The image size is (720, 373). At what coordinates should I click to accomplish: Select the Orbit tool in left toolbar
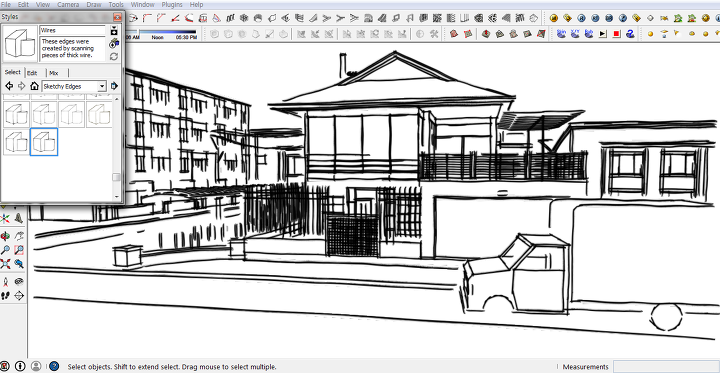click(x=6, y=237)
